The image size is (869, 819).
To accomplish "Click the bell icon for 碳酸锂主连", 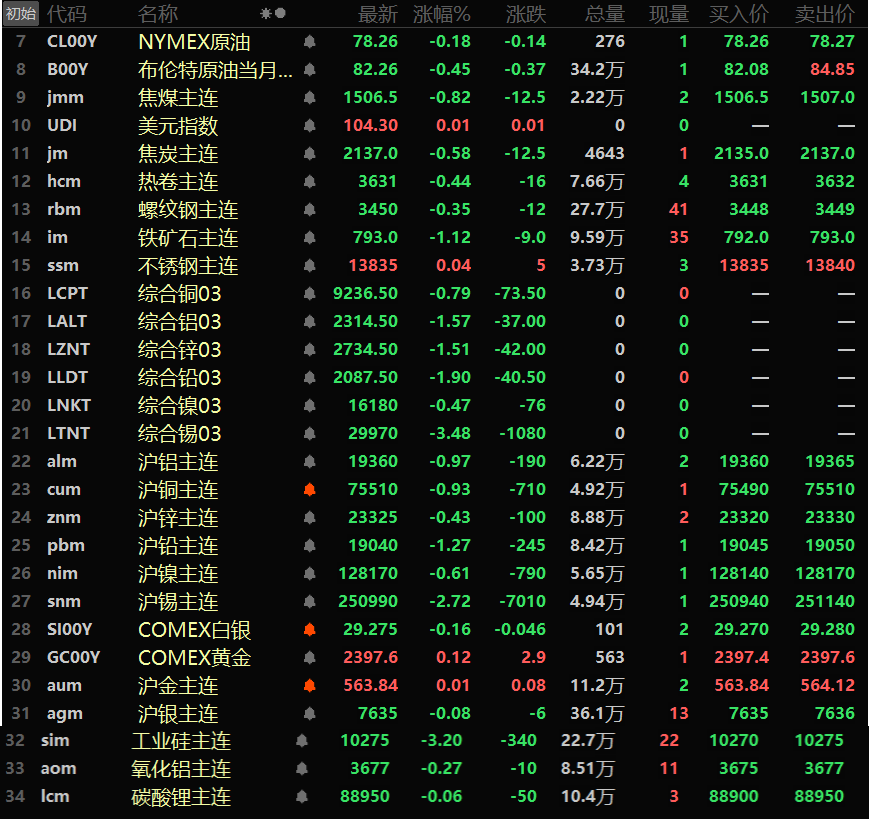I will (302, 797).
